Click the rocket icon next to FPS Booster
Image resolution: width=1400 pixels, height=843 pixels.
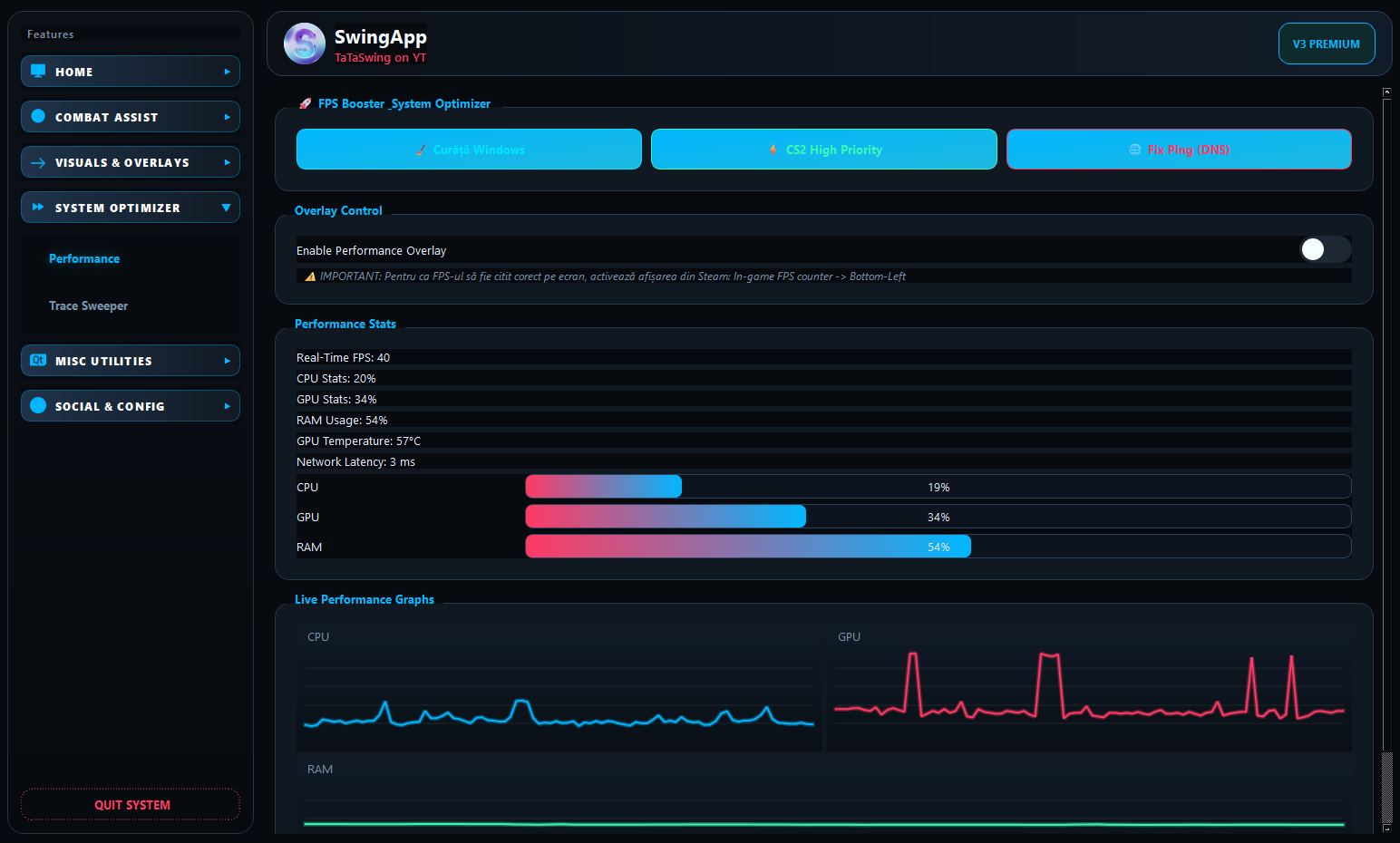306,104
